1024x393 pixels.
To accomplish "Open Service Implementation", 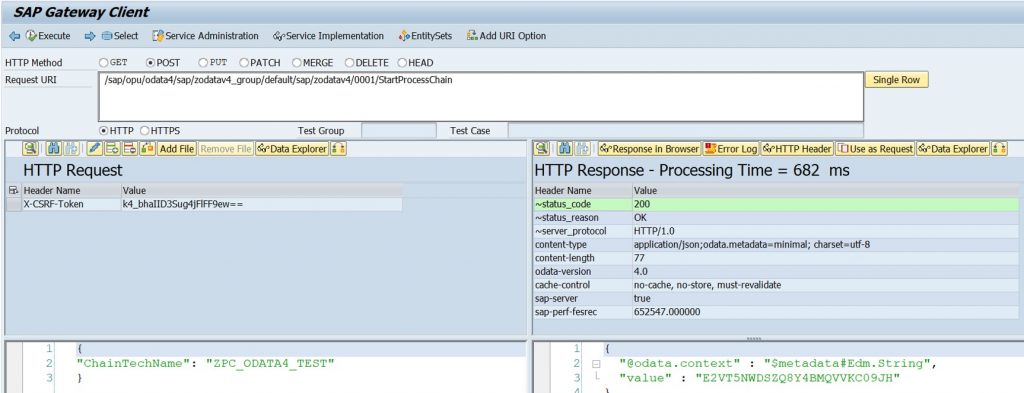I will [328, 36].
